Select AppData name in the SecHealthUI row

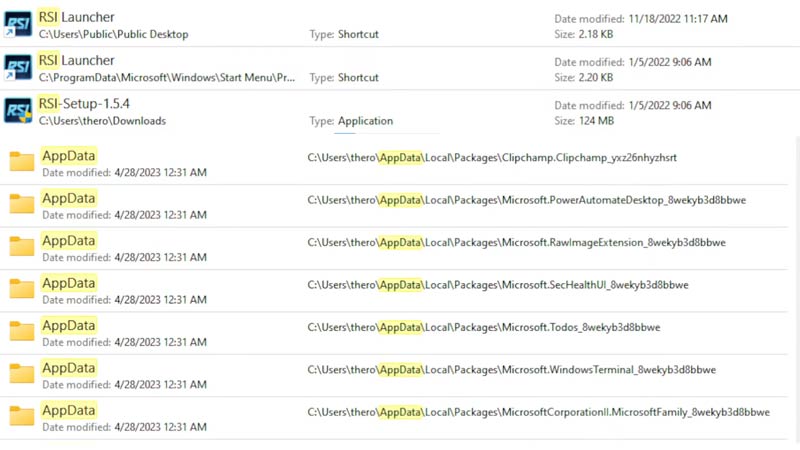(x=69, y=283)
